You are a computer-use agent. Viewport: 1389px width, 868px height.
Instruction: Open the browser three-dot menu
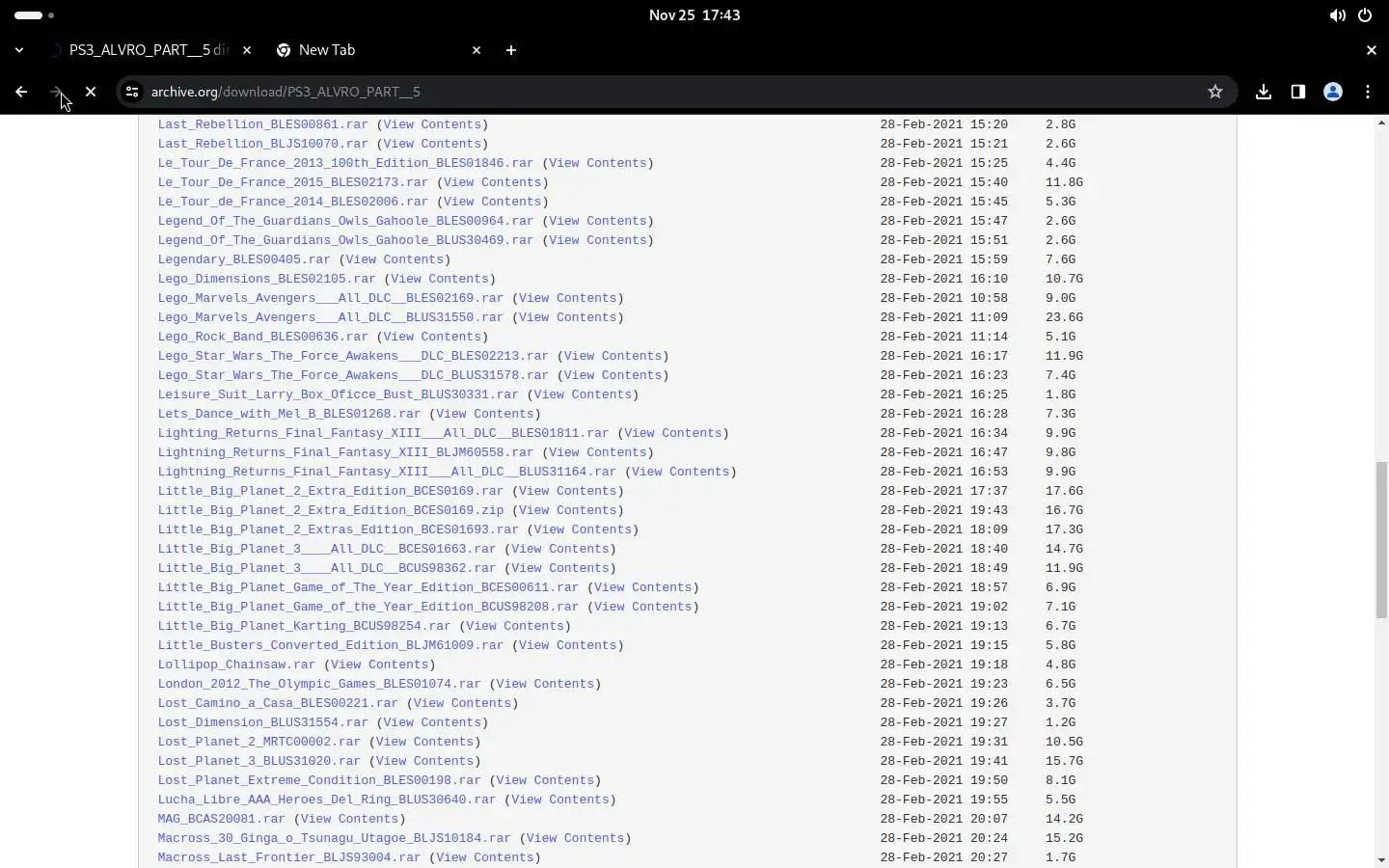(x=1368, y=92)
